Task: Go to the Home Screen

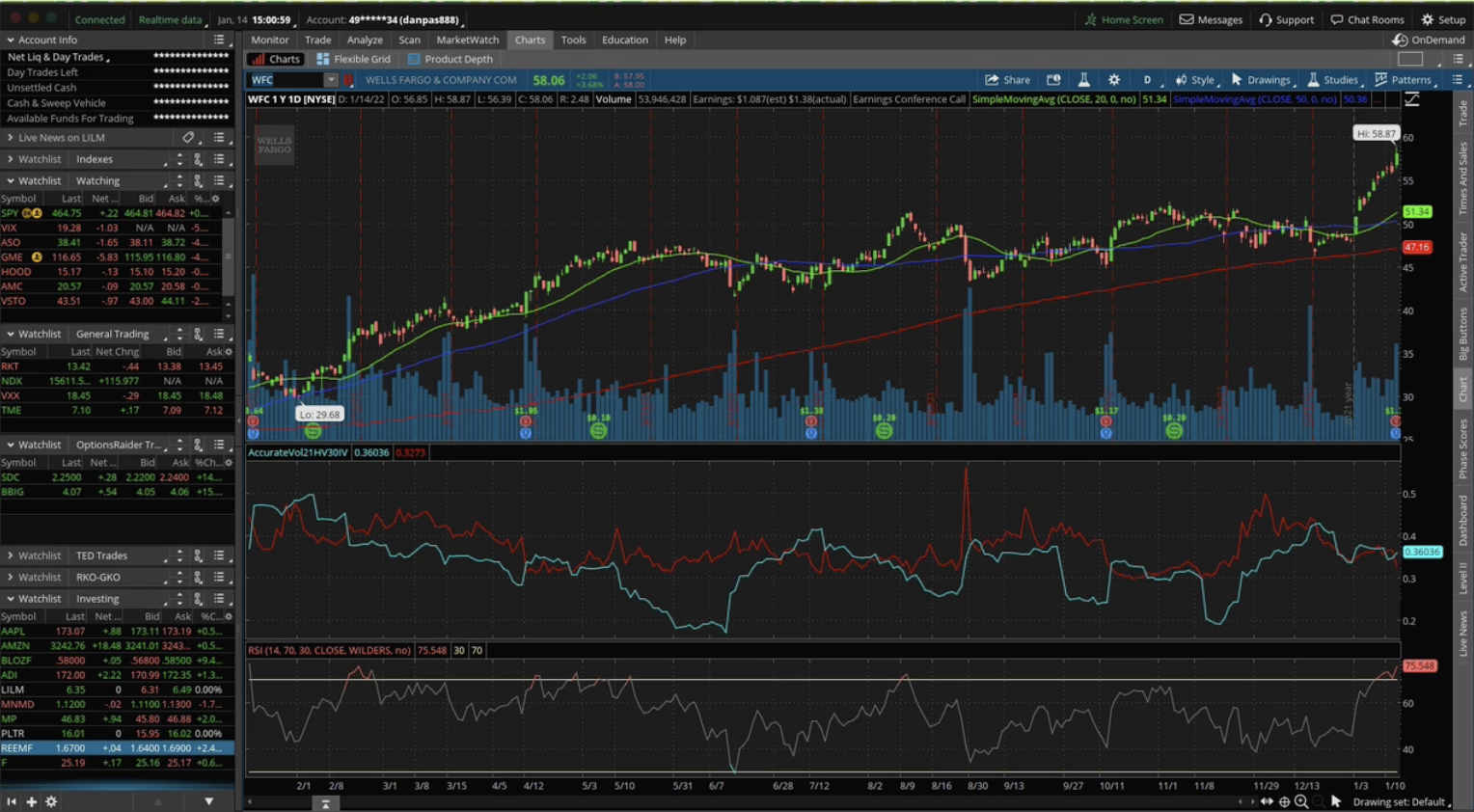Action: click(1124, 19)
